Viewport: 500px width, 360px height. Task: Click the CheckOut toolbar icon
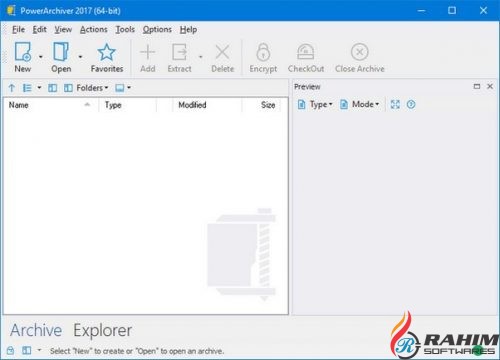306,52
